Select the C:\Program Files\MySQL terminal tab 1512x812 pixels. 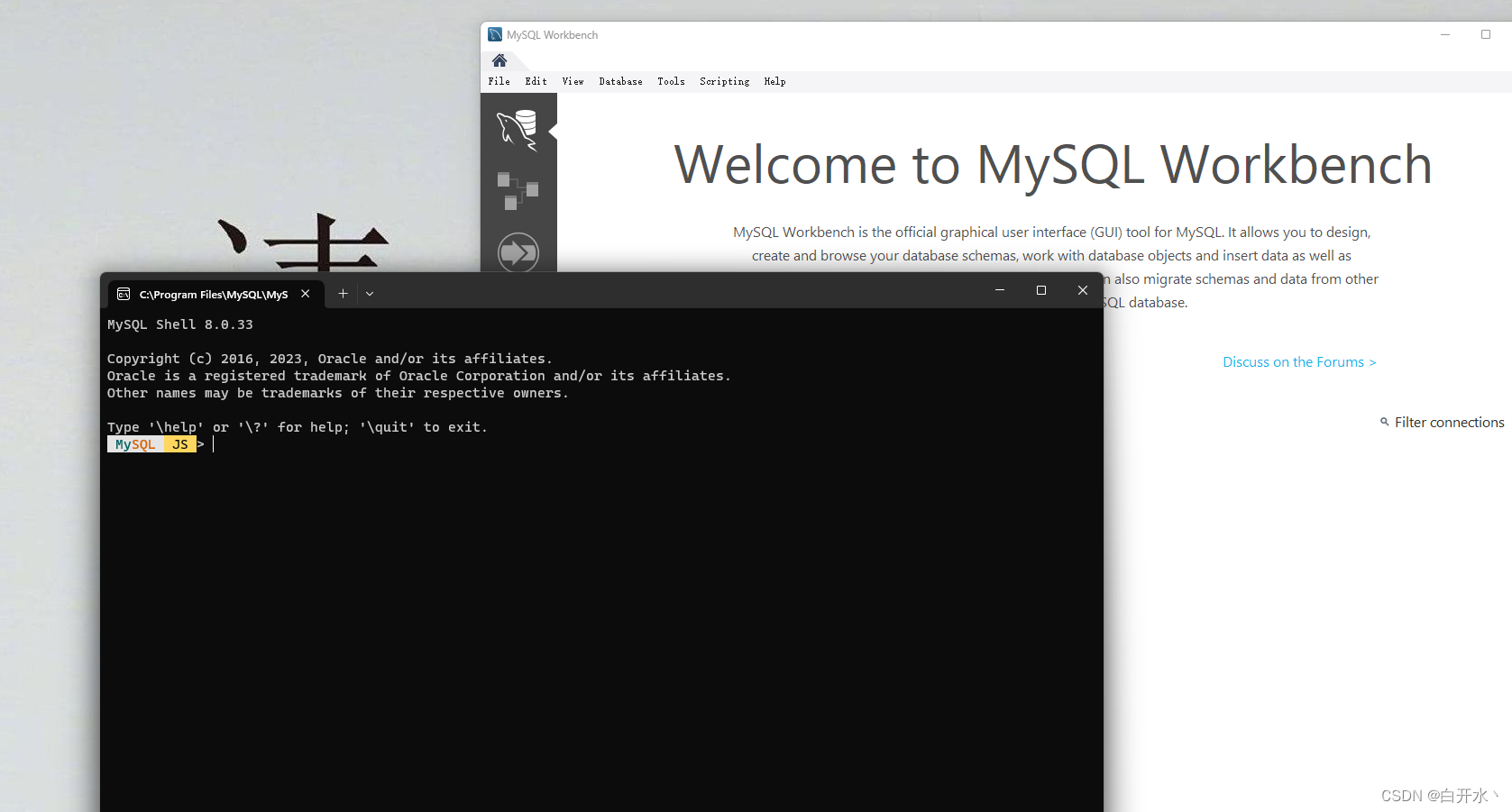(x=215, y=294)
